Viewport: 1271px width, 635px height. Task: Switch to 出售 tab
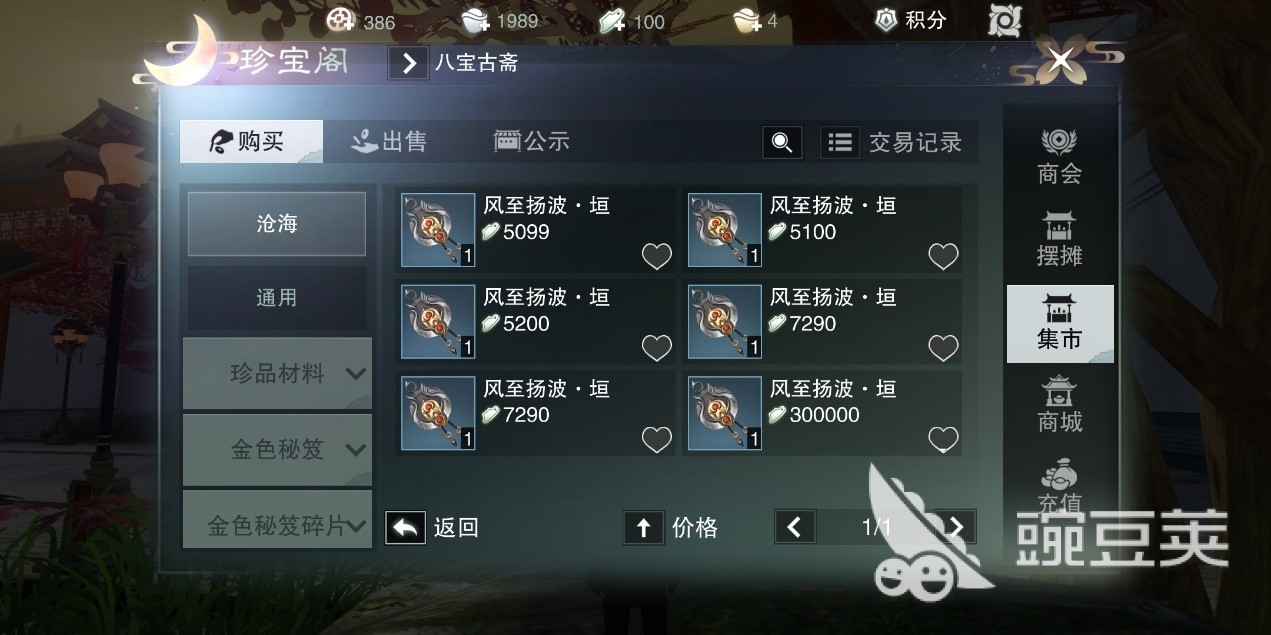pyautogui.click(x=389, y=142)
